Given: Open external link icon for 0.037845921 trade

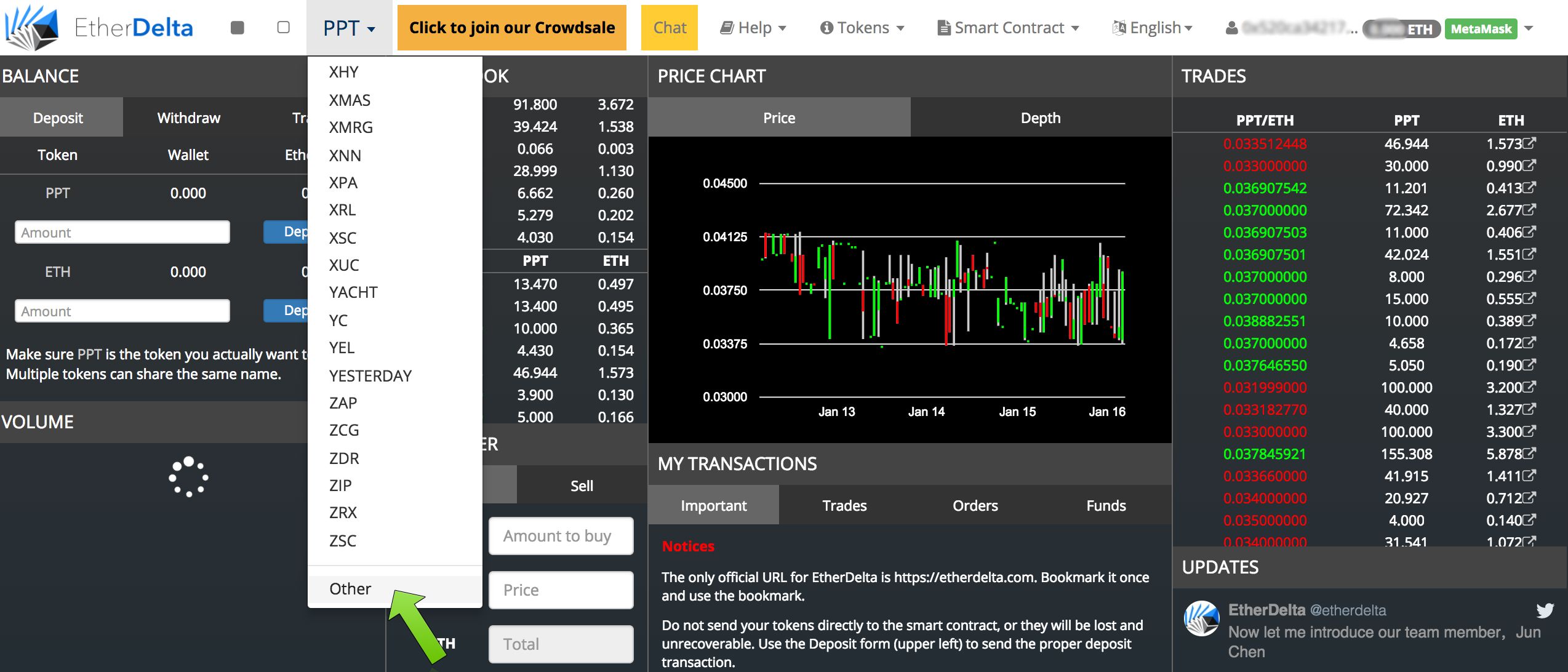Looking at the screenshot, I should click(1529, 454).
